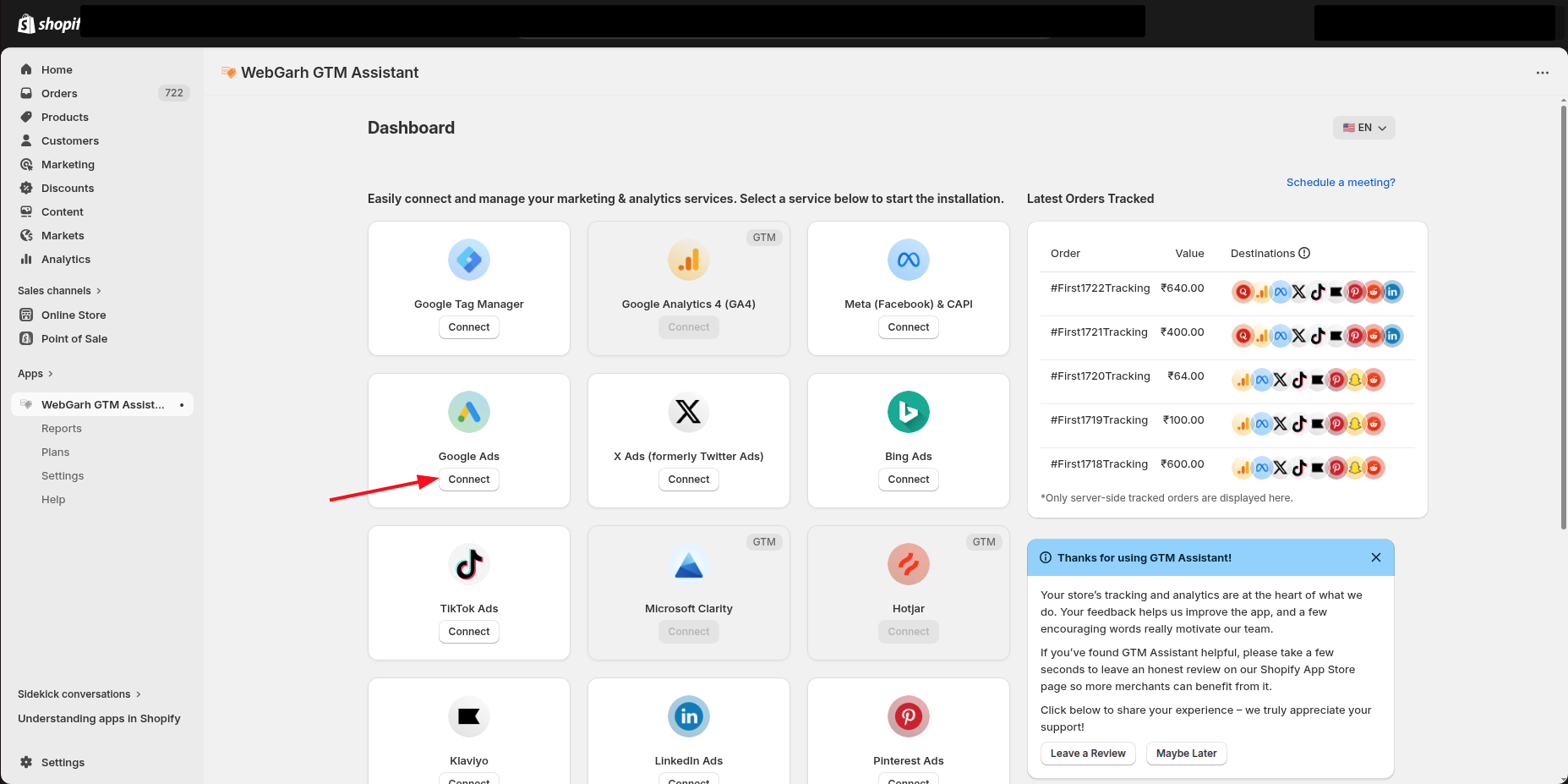Open the app's Settings subpage
1568x784 pixels.
pyautogui.click(x=63, y=475)
